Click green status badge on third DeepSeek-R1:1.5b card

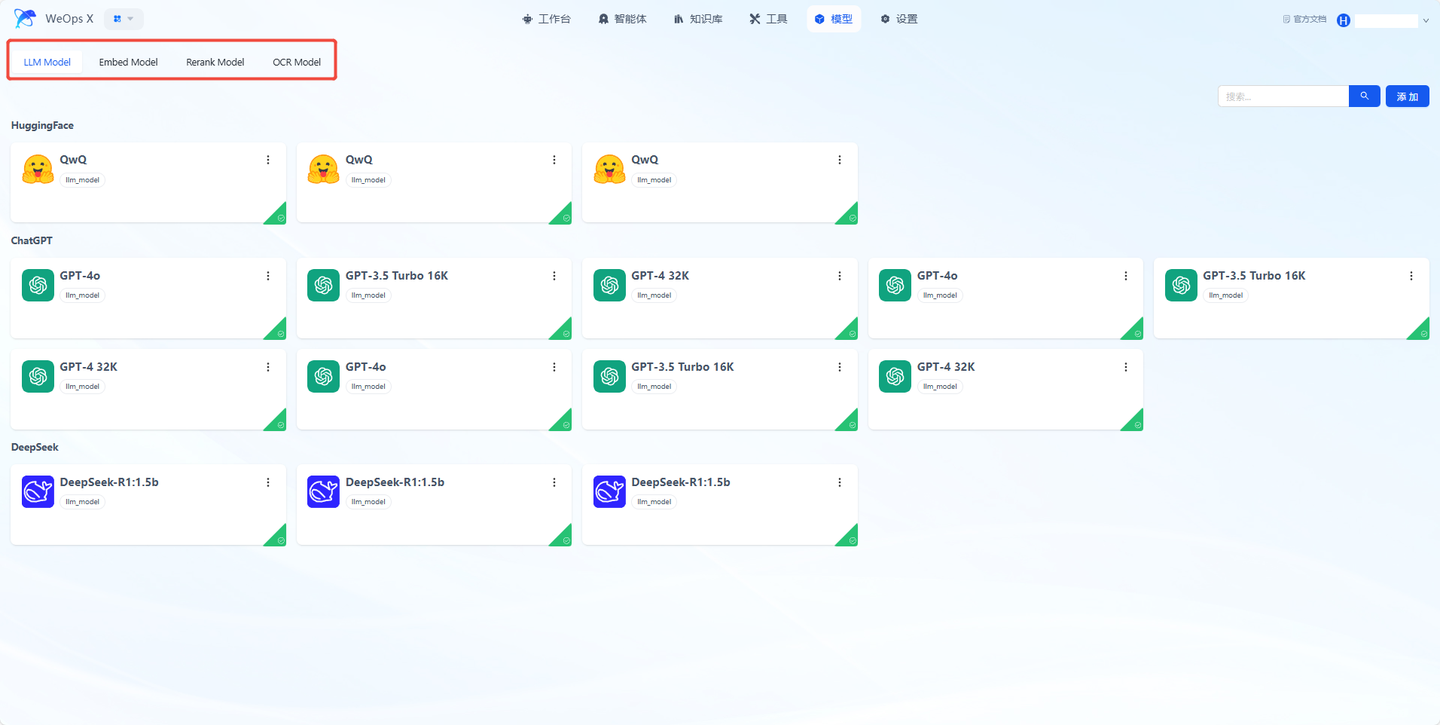point(850,538)
